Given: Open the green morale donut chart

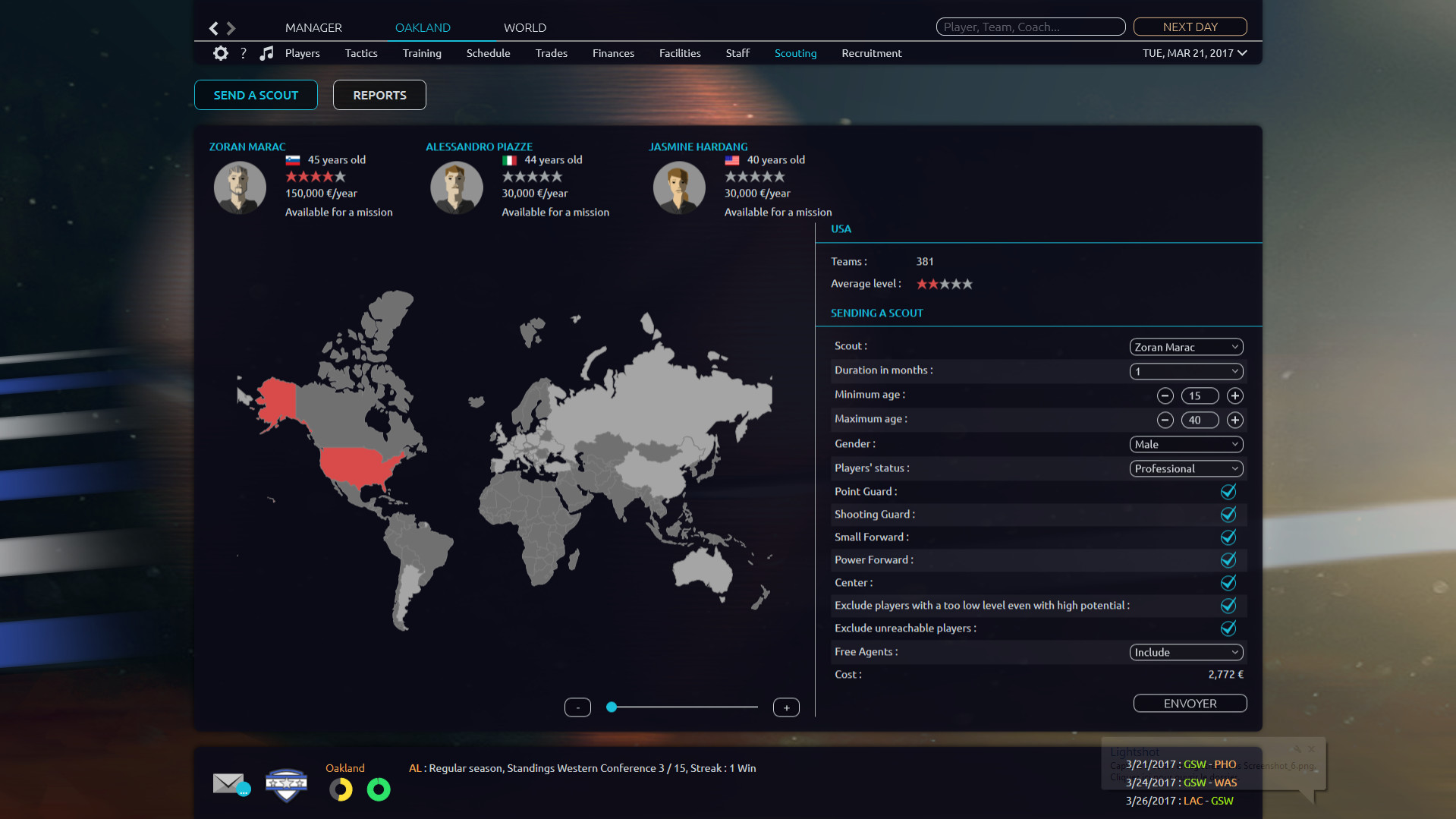Looking at the screenshot, I should (x=379, y=789).
